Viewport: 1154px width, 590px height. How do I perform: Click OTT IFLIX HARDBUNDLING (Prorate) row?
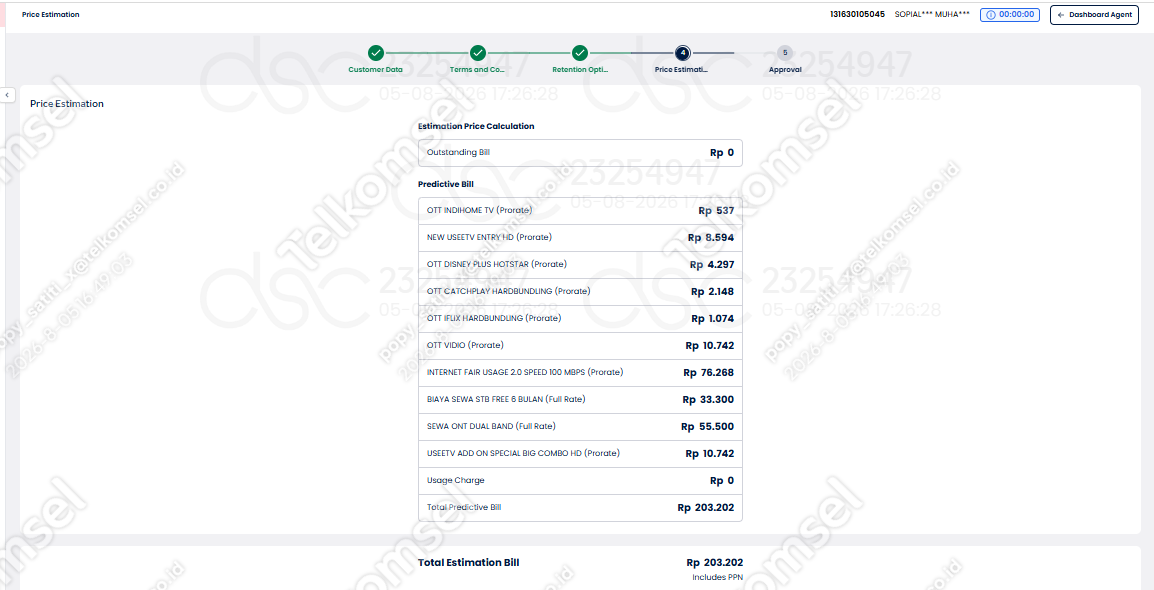pyautogui.click(x=580, y=319)
